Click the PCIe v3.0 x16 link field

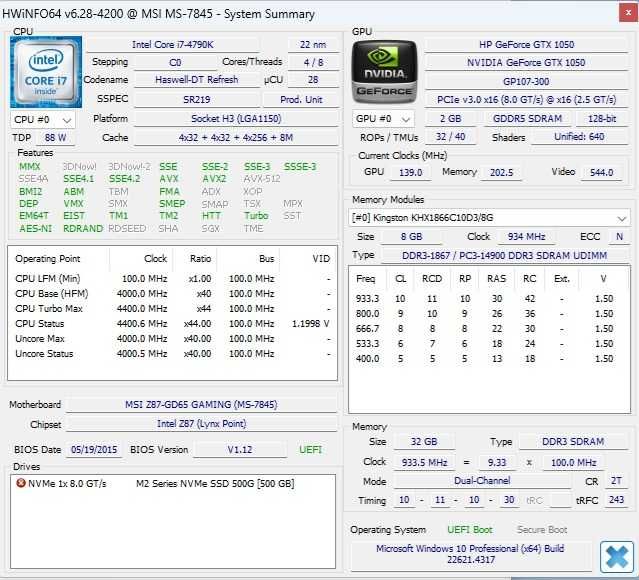click(526, 99)
